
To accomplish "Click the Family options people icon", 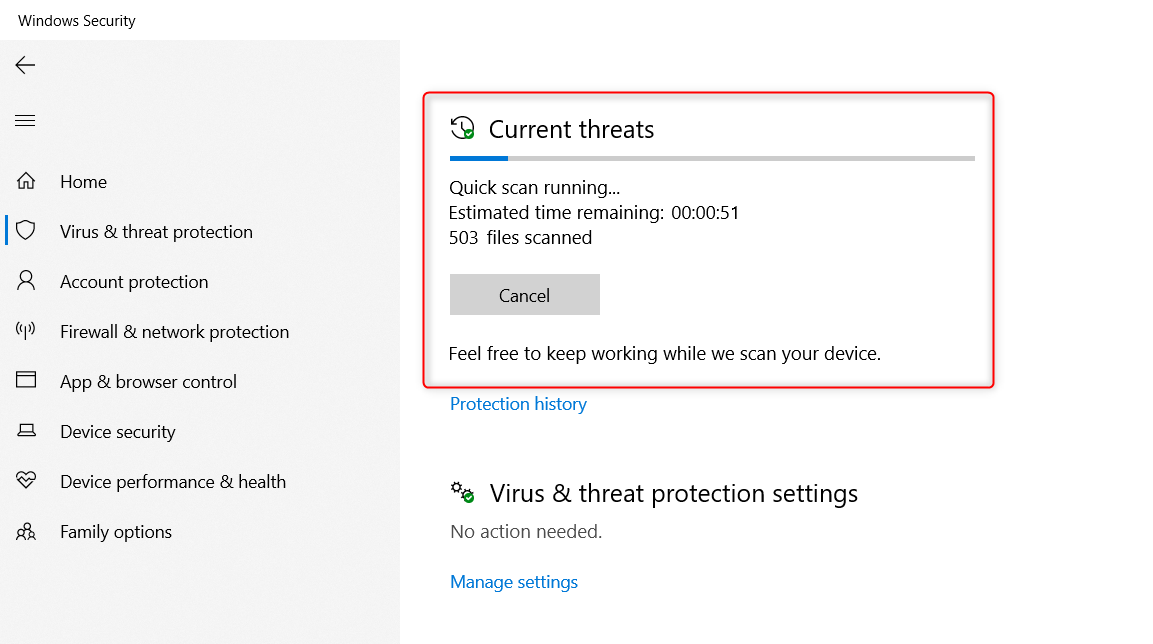I will [25, 531].
